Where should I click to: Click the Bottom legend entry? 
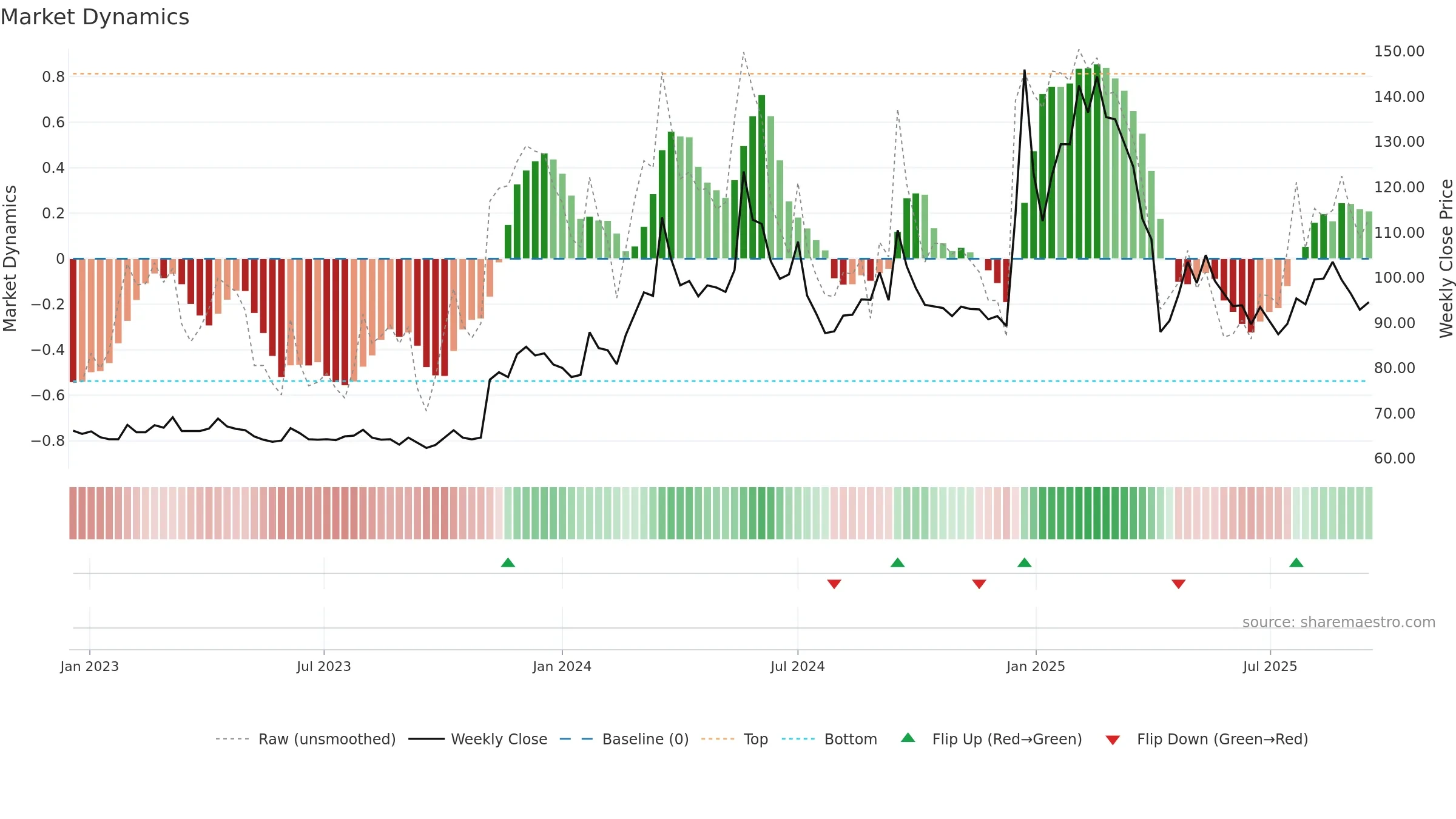(829, 739)
